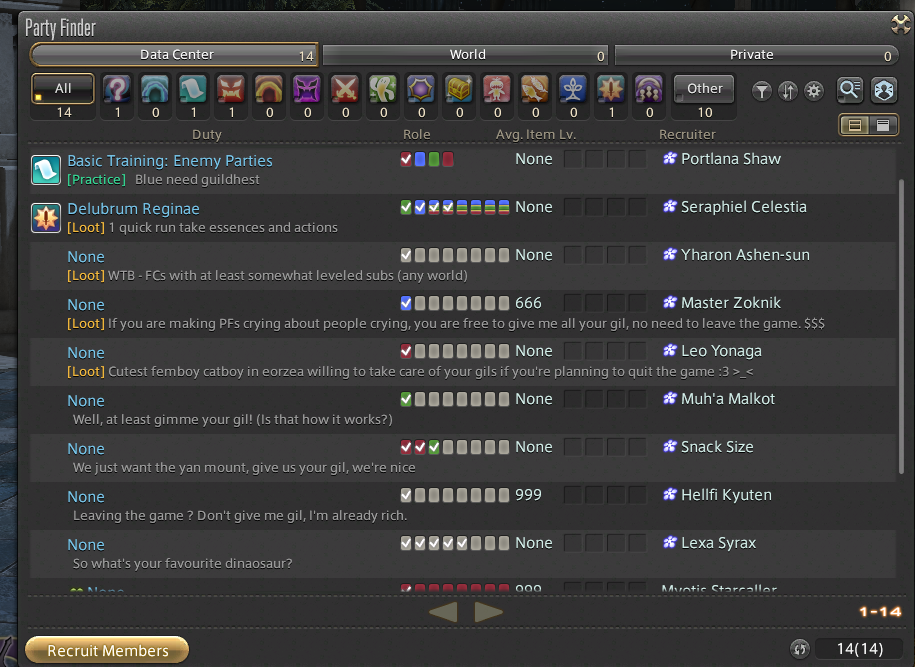The image size is (915, 667).
Task: Click the 14(14) listing count field
Action: [859, 648]
